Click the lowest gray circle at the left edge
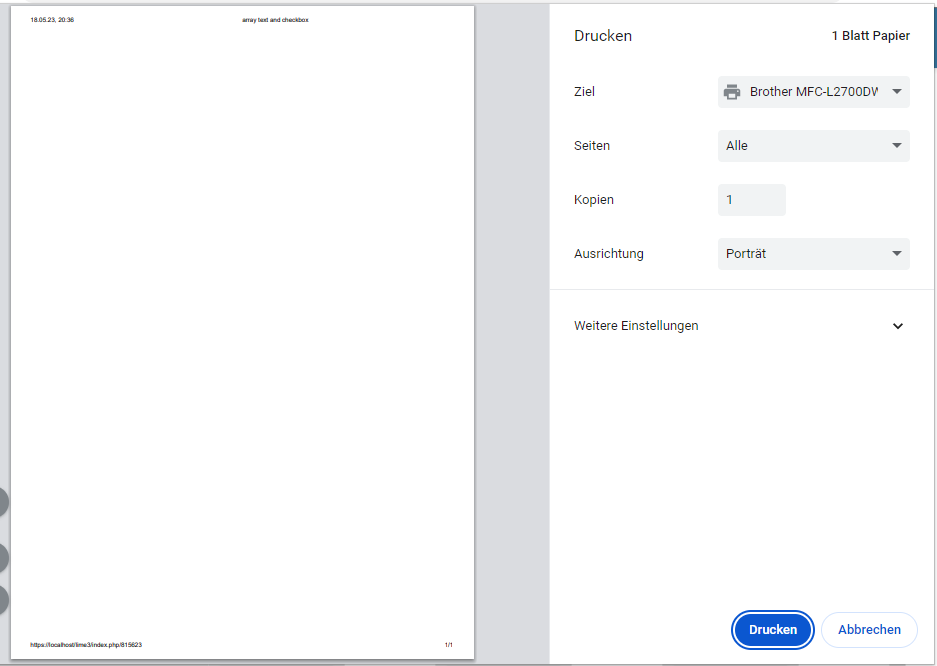This screenshot has width=937, height=666. click(x=3, y=600)
